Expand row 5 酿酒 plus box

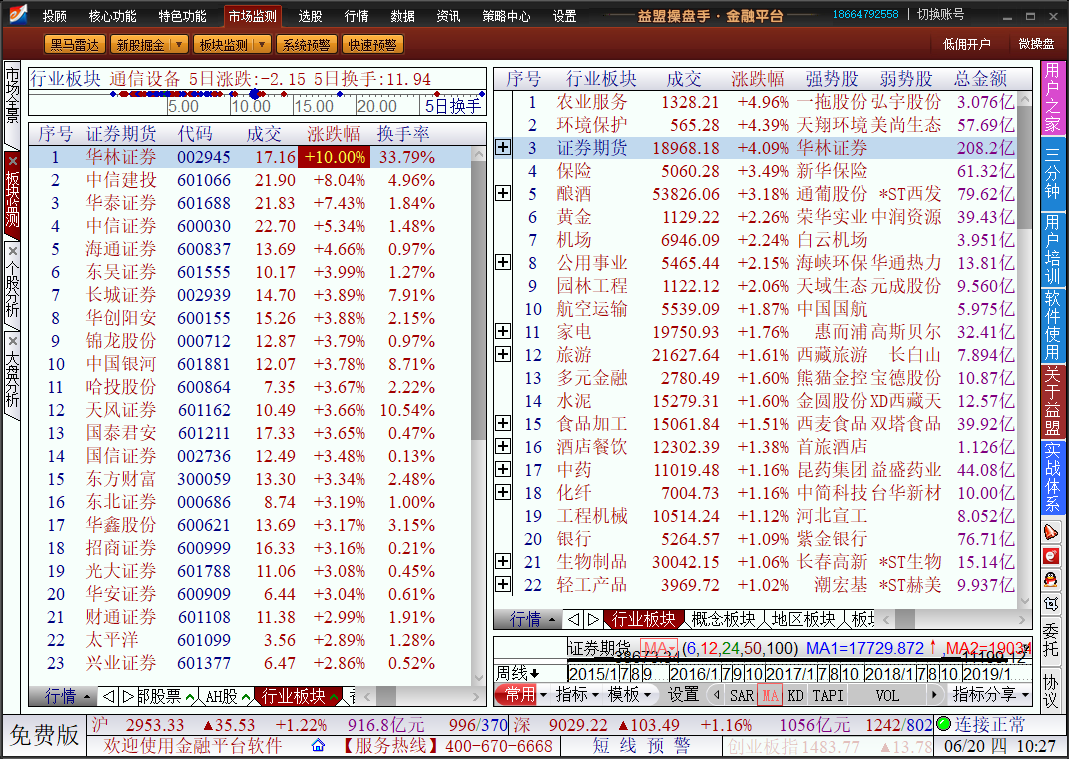coord(502,193)
